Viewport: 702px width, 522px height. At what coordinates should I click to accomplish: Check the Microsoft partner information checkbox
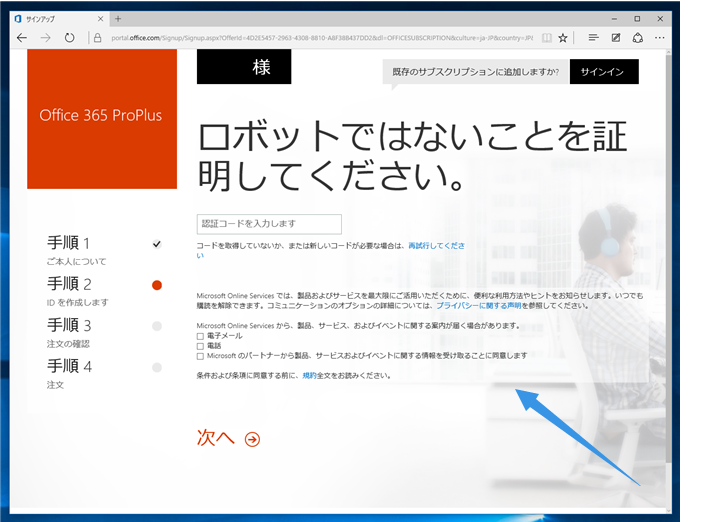pos(200,357)
